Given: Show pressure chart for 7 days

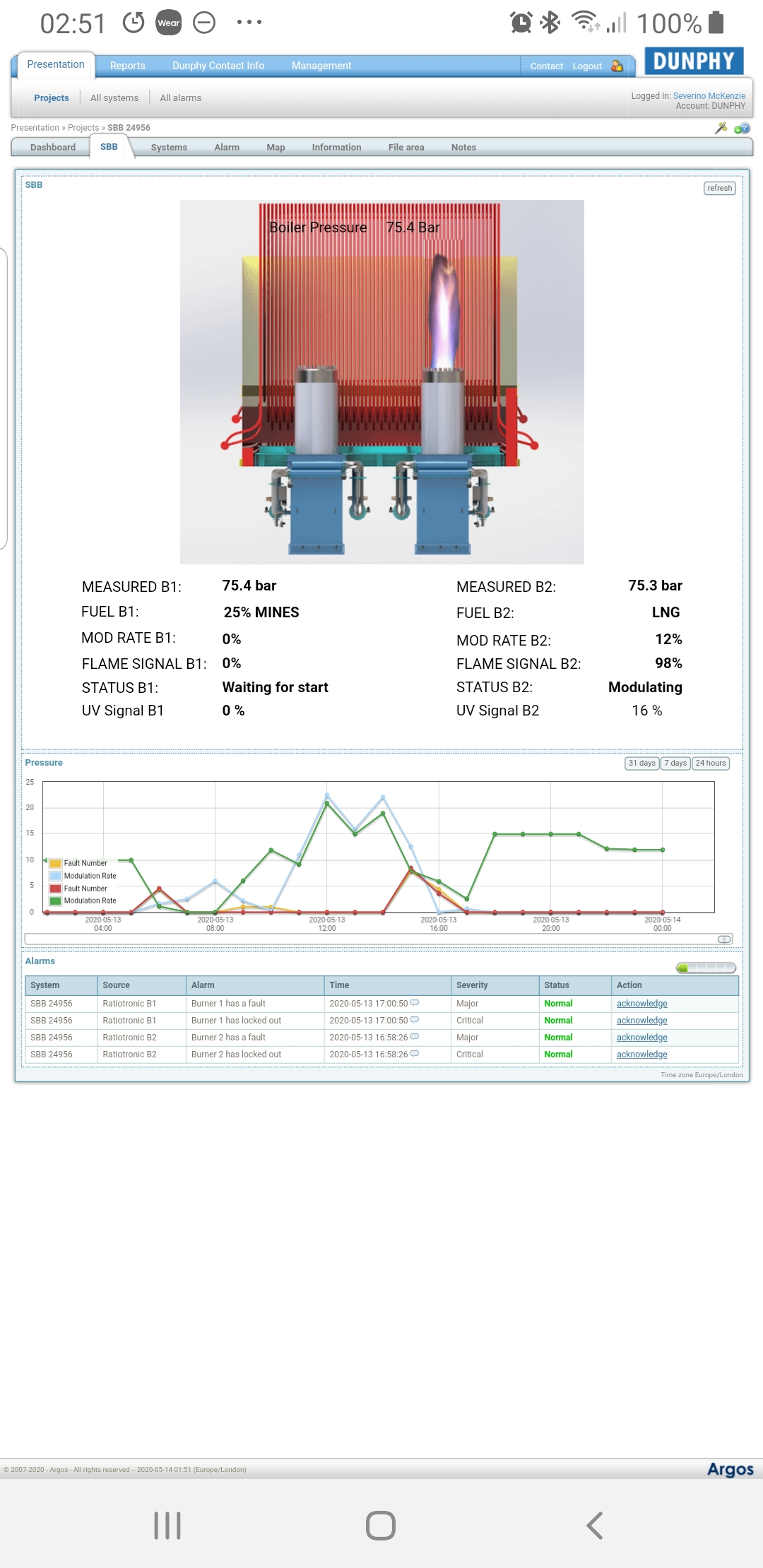Looking at the screenshot, I should [x=675, y=763].
